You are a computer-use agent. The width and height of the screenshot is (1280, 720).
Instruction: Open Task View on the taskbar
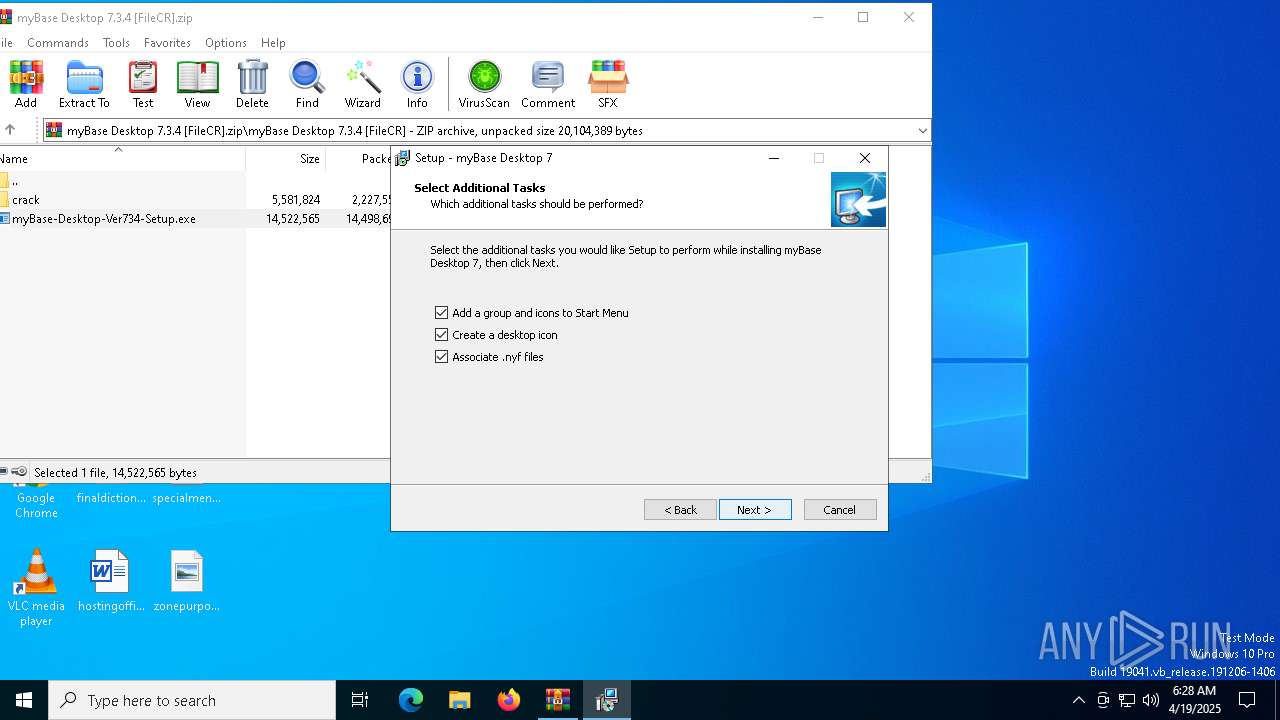(x=360, y=700)
